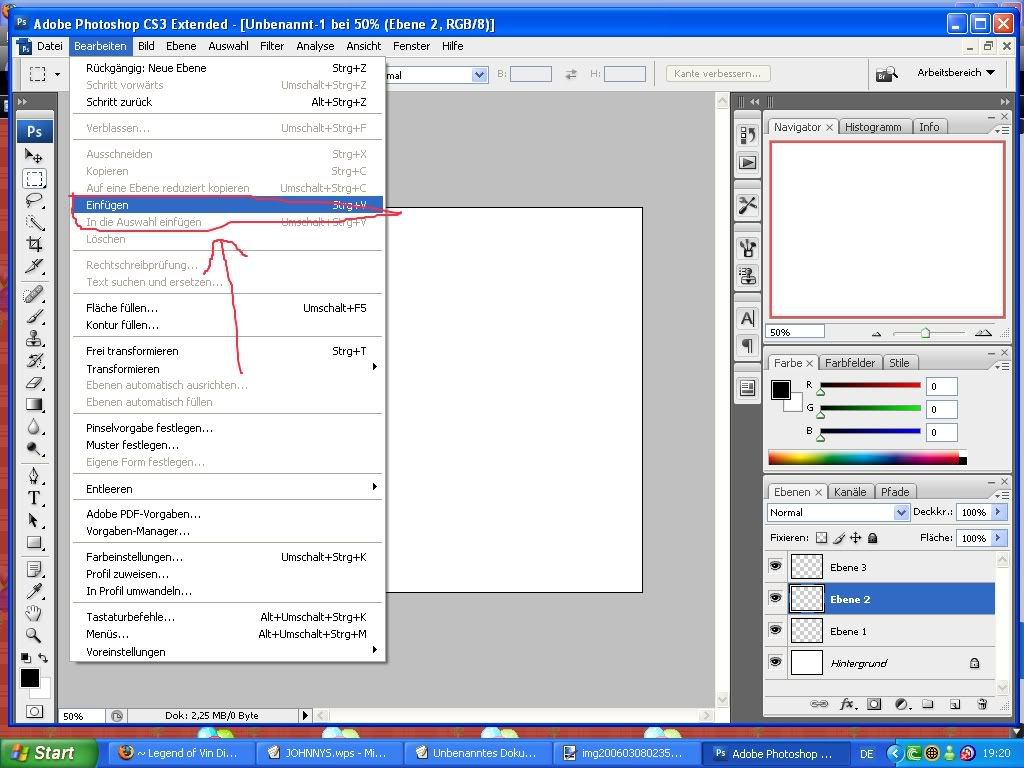Select the Ebene 3 layer thumbnail
The image size is (1024, 768).
(x=807, y=566)
